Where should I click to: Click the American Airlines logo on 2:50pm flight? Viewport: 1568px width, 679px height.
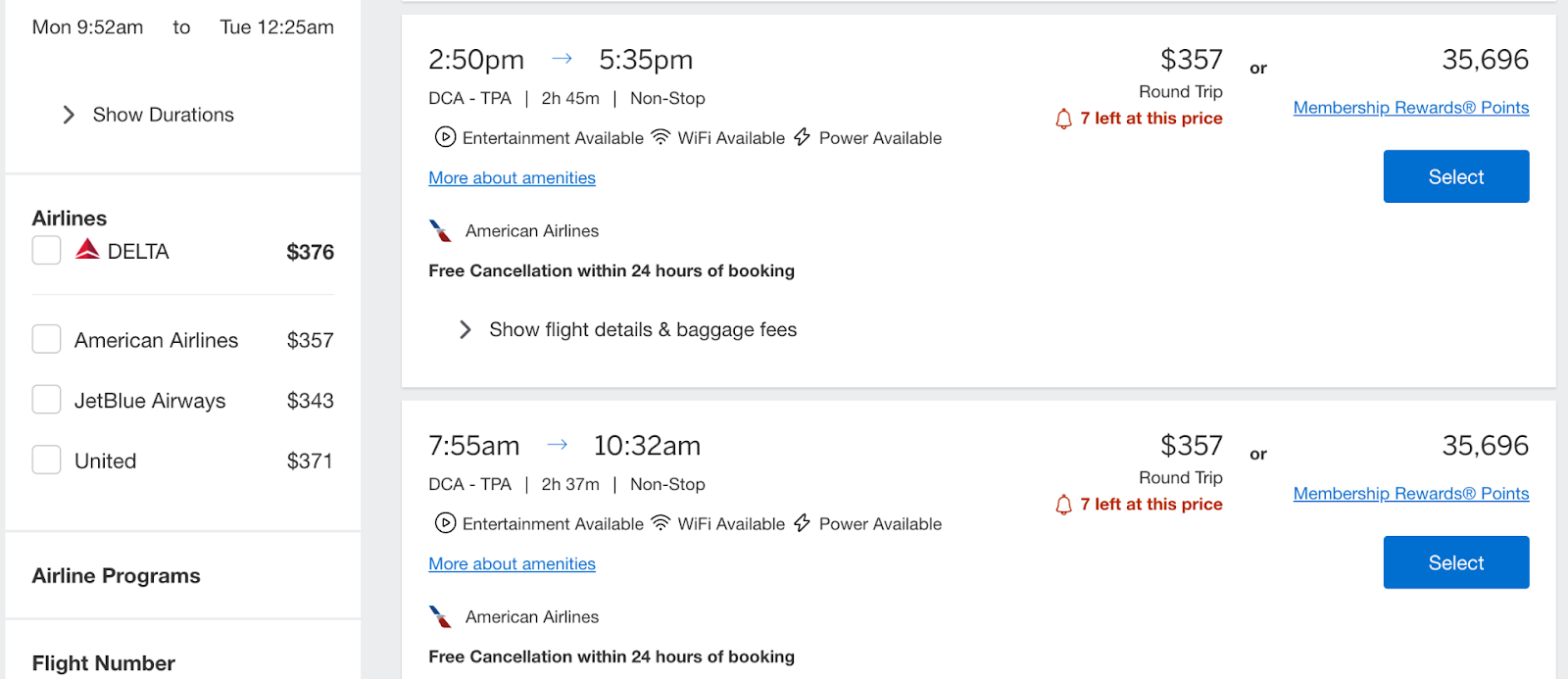pyautogui.click(x=440, y=231)
